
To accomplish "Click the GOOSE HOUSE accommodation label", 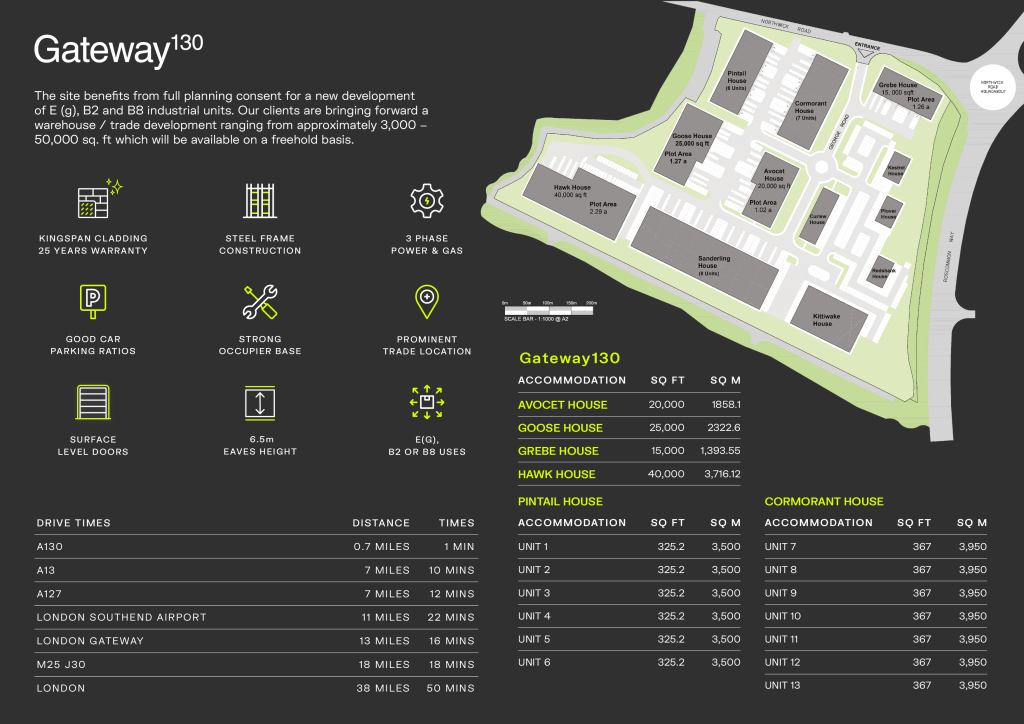I will point(560,428).
